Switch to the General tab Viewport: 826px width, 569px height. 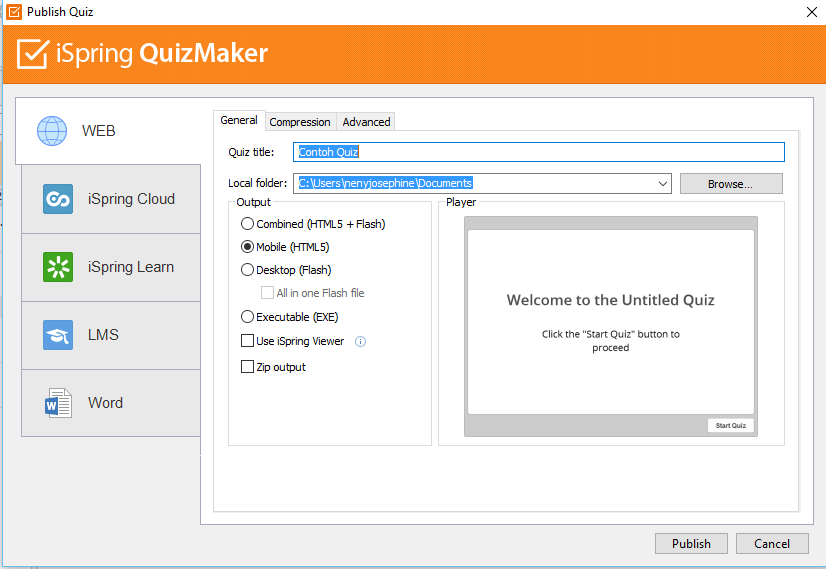coord(239,120)
